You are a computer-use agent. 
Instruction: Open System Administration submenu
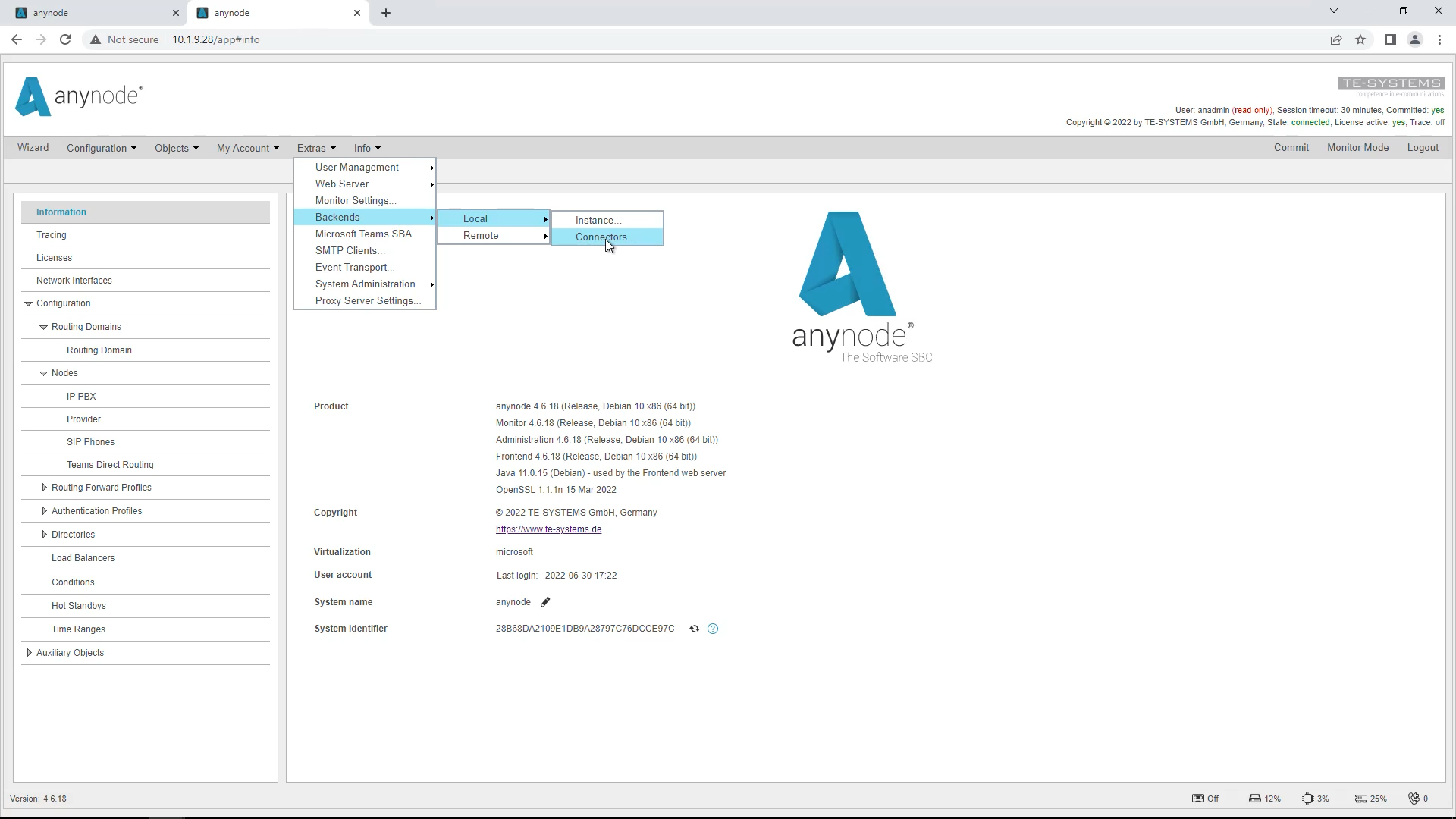point(365,284)
